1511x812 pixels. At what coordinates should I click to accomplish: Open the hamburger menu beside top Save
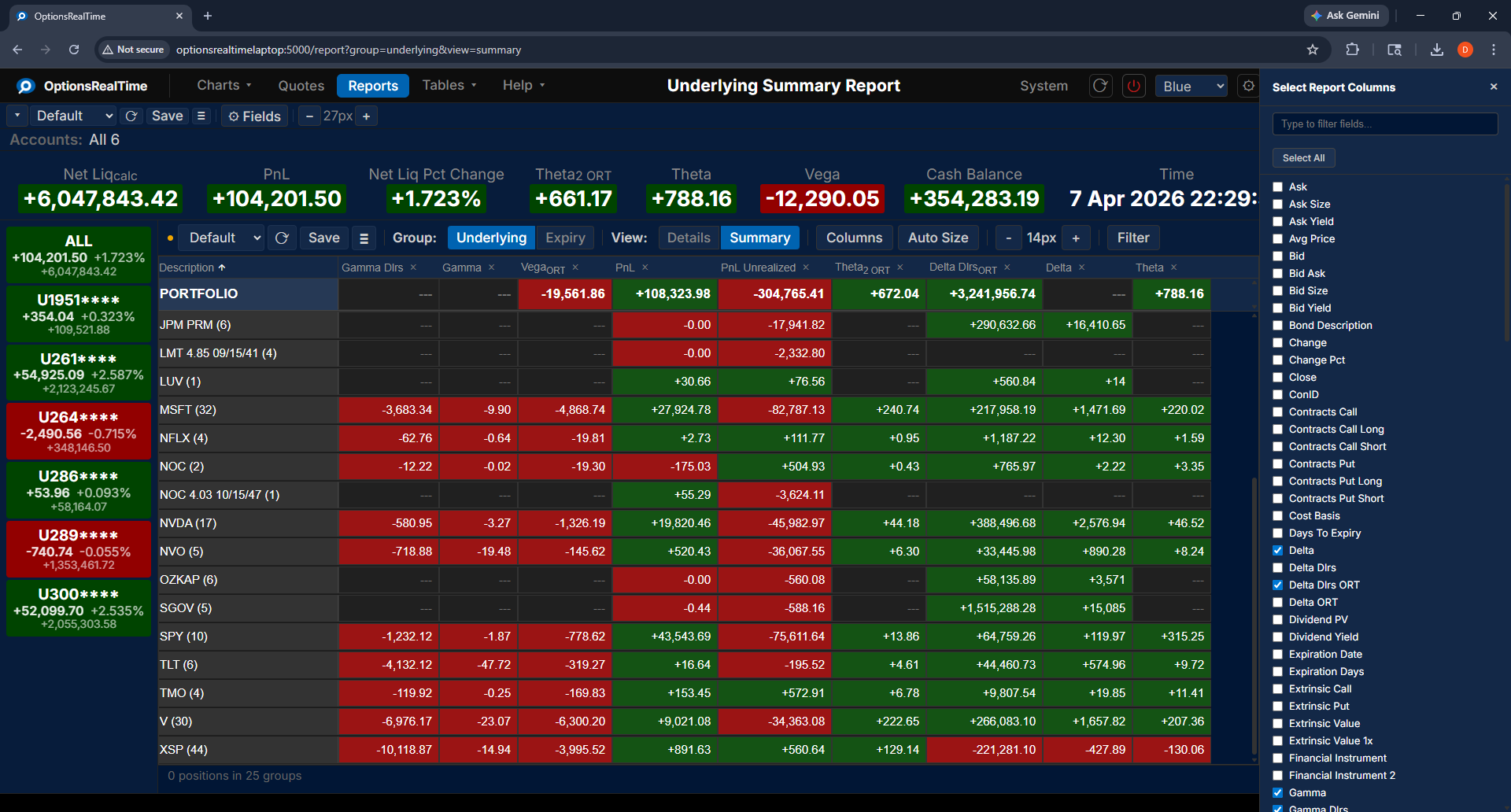tap(201, 116)
